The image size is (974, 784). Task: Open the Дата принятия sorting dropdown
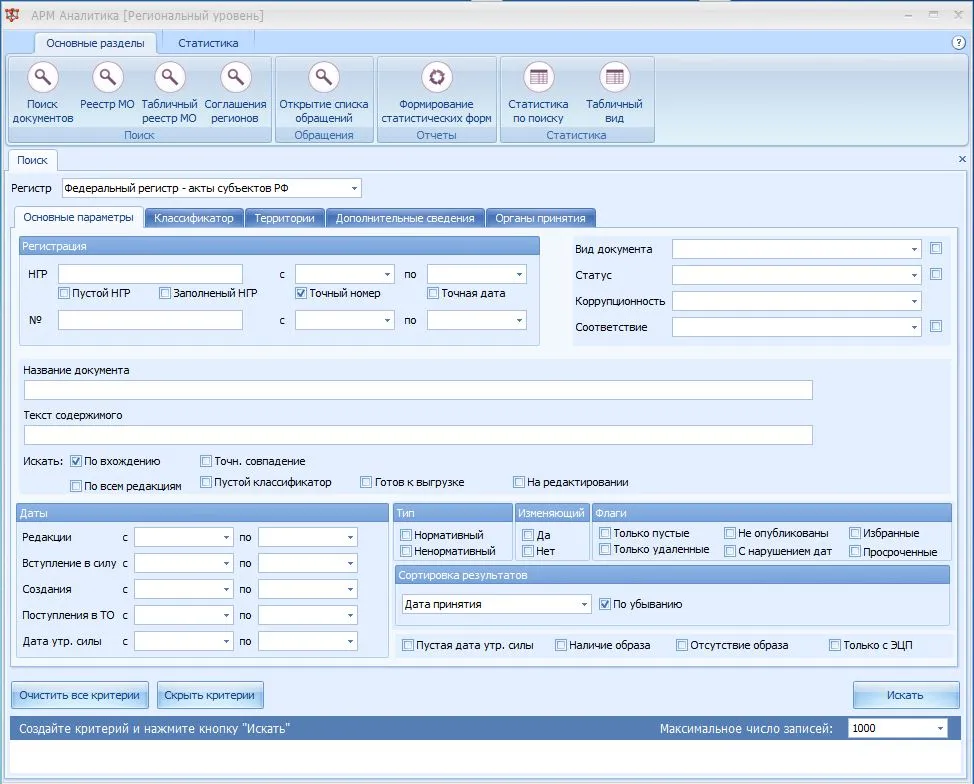pyautogui.click(x=585, y=604)
